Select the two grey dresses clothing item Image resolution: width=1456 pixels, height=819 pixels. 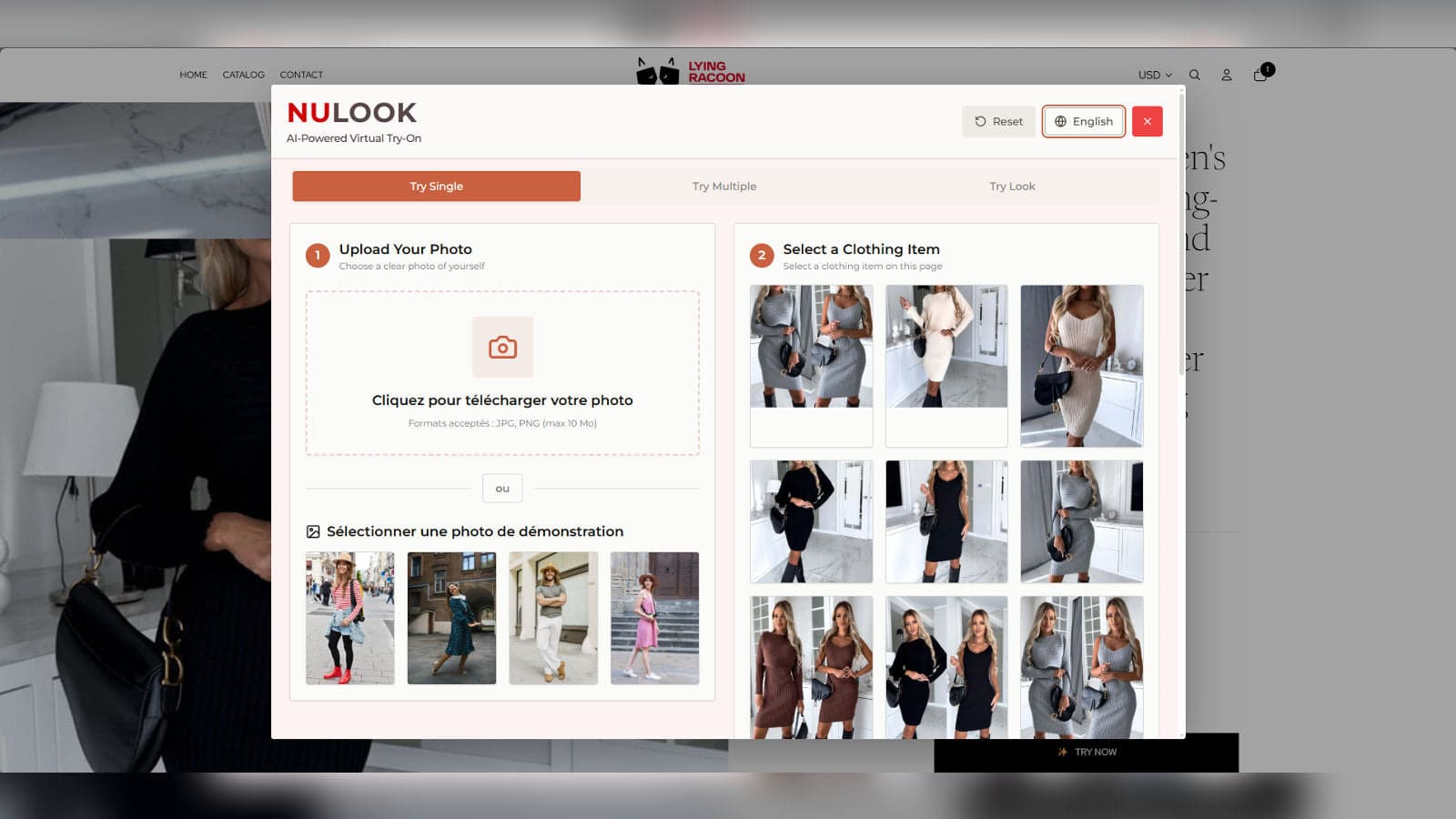click(811, 366)
